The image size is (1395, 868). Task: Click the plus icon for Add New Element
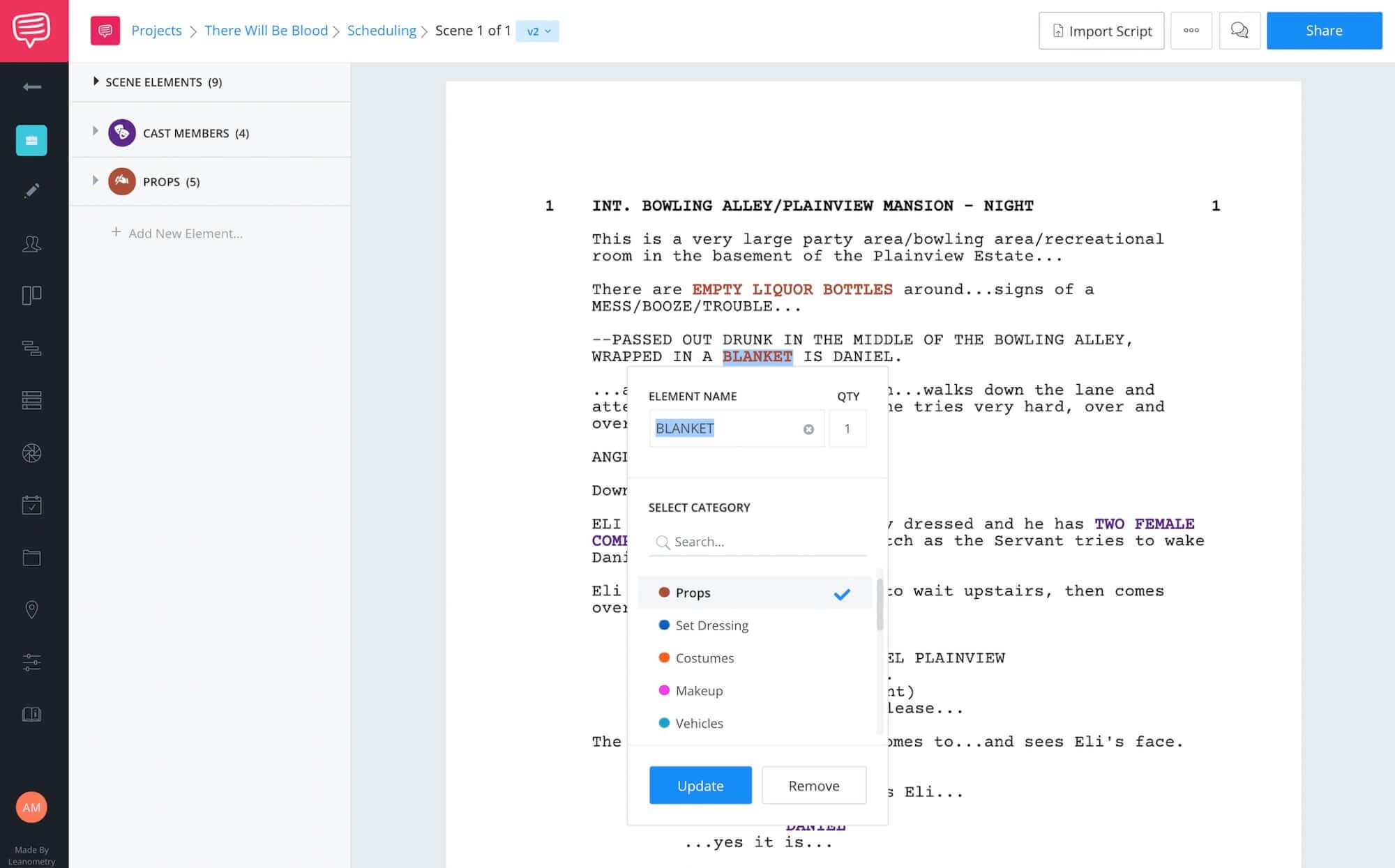[116, 231]
